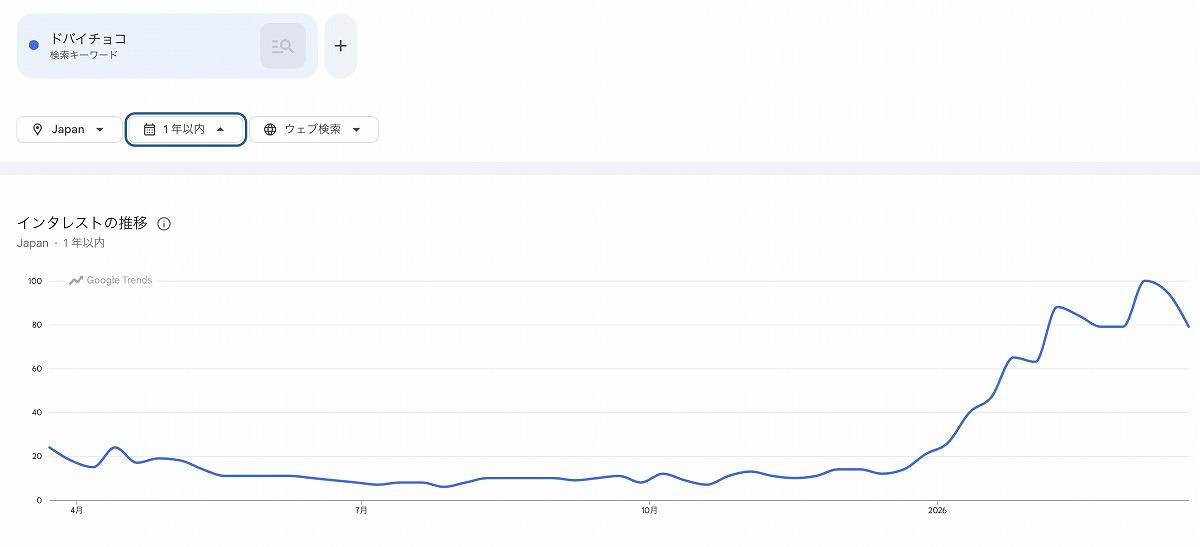This screenshot has width=1200, height=547.
Task: Expand the ウェブ検索 search type dropdown
Action: tap(314, 129)
